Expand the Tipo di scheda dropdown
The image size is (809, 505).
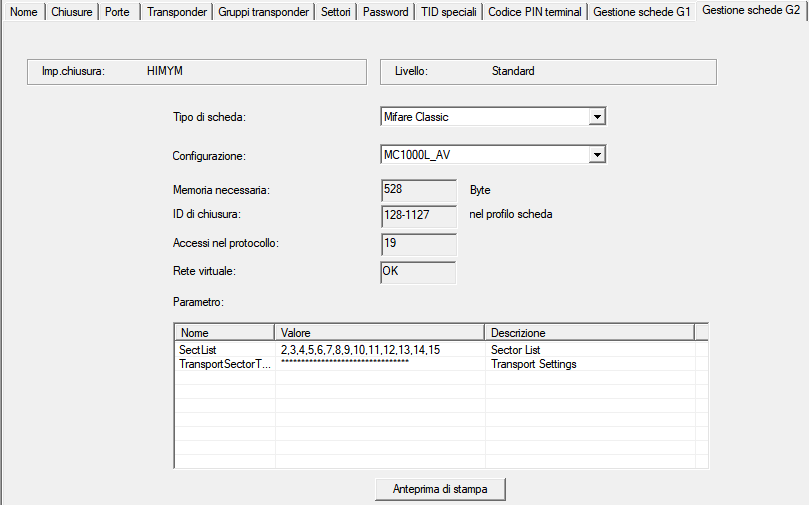tap(597, 117)
